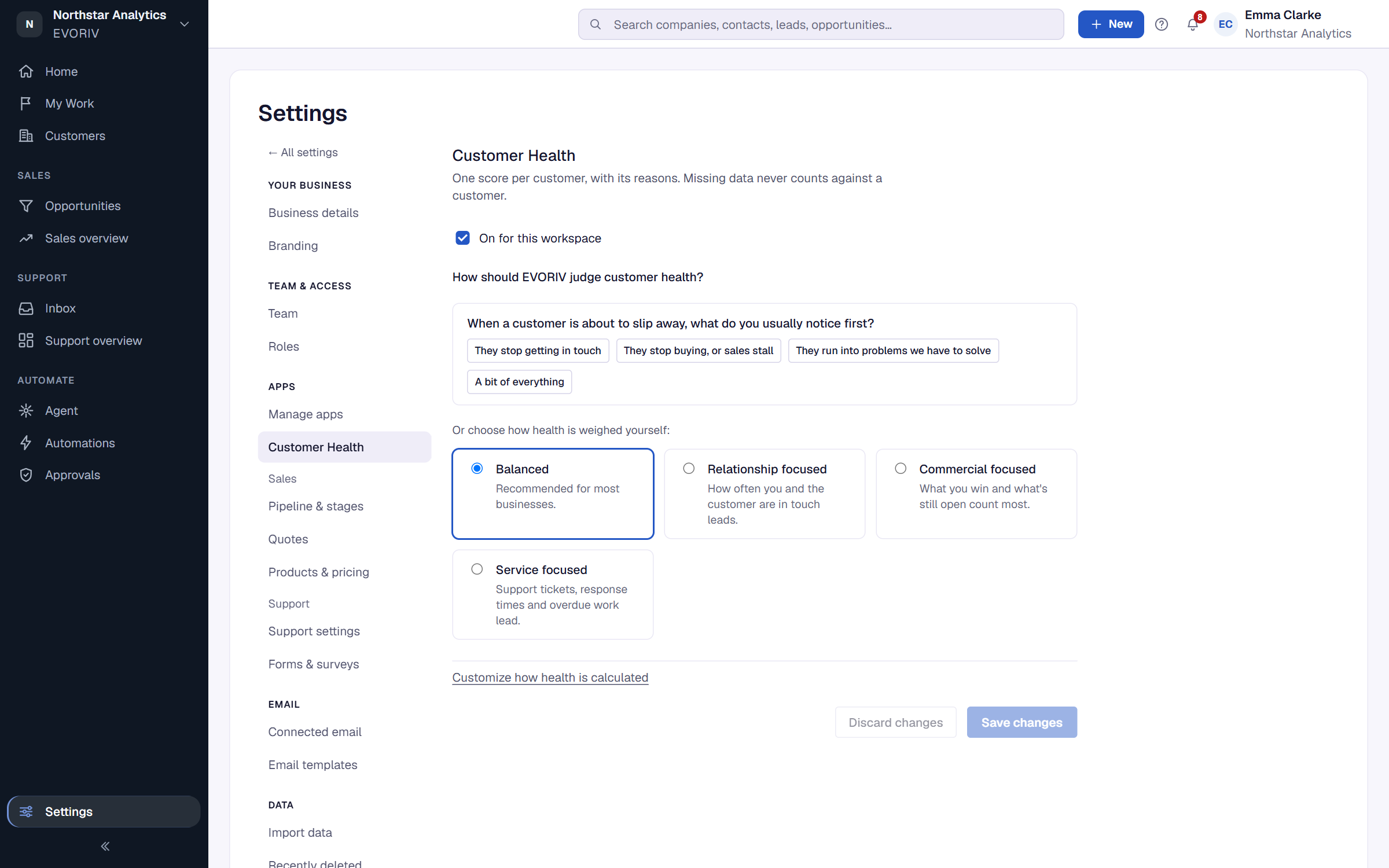
Task: Click the My Work flag icon
Action: tap(26, 104)
